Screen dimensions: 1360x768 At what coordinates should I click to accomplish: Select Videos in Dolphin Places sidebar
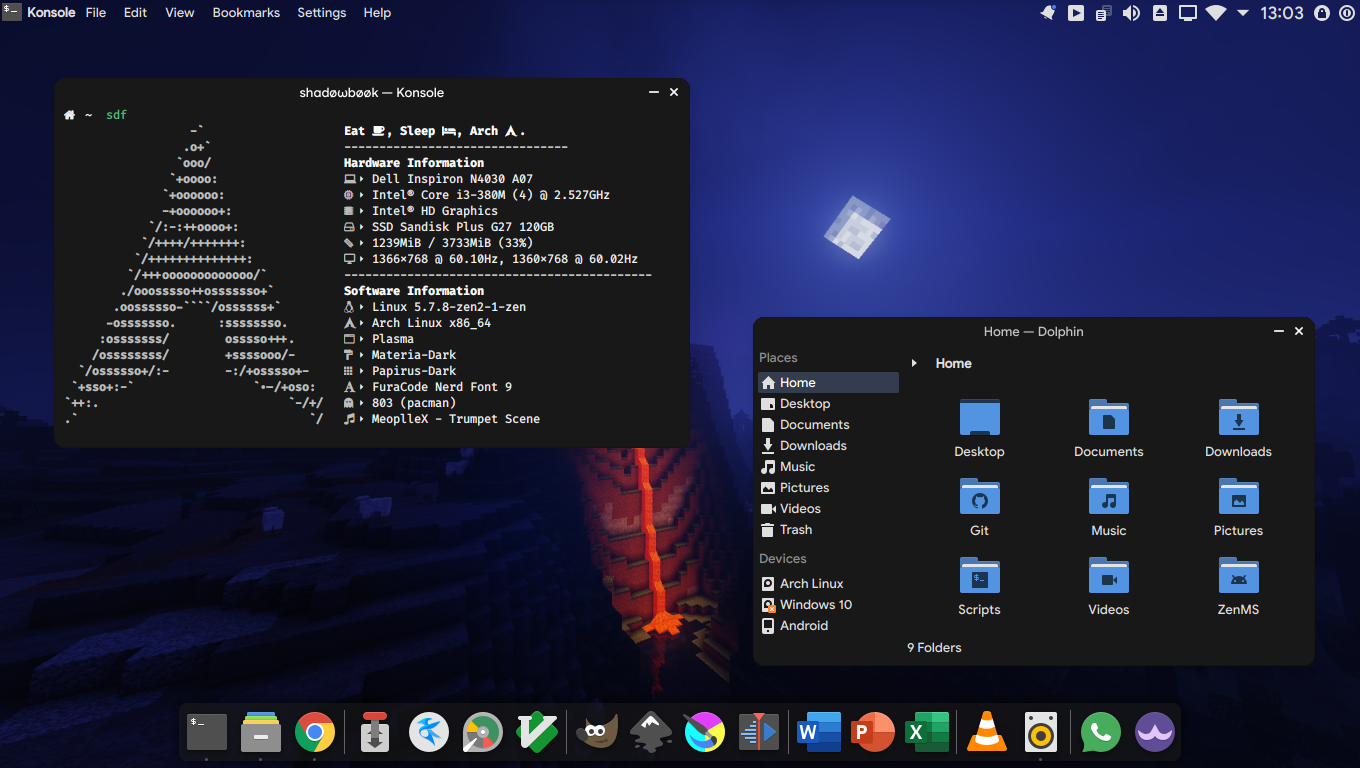coord(828,508)
